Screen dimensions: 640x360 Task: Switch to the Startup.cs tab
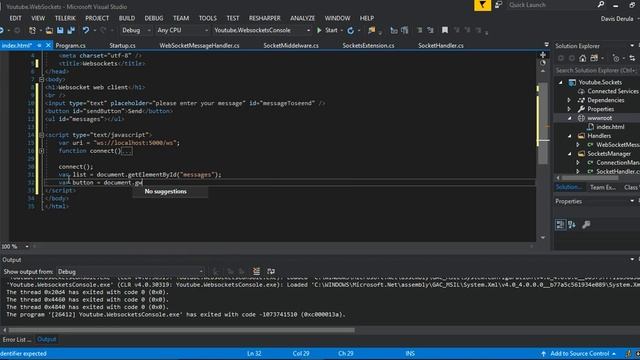122,45
